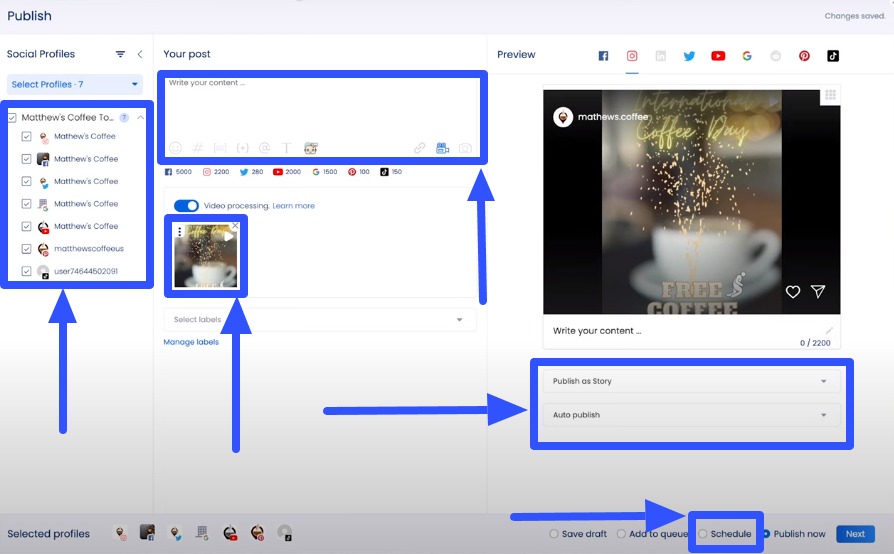This screenshot has height=554, width=894.
Task: Collapse the Matthew's Coffee group chevron
Action: (x=140, y=117)
